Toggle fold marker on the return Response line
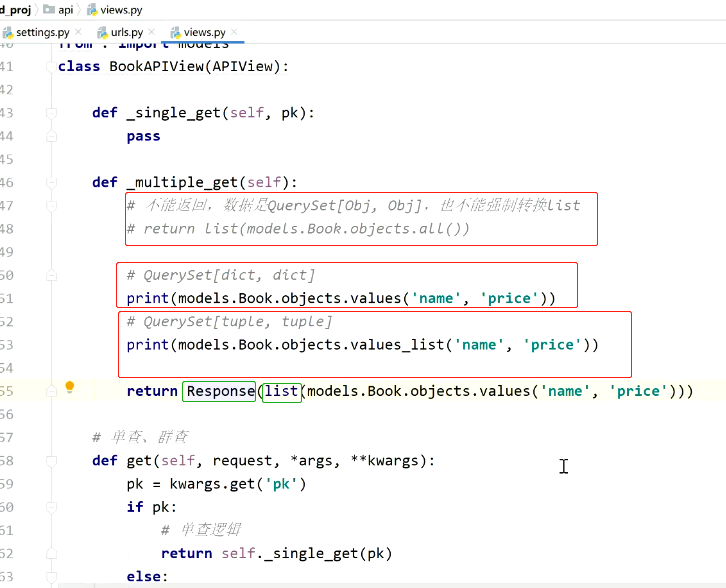This screenshot has height=588, width=726. 51,391
